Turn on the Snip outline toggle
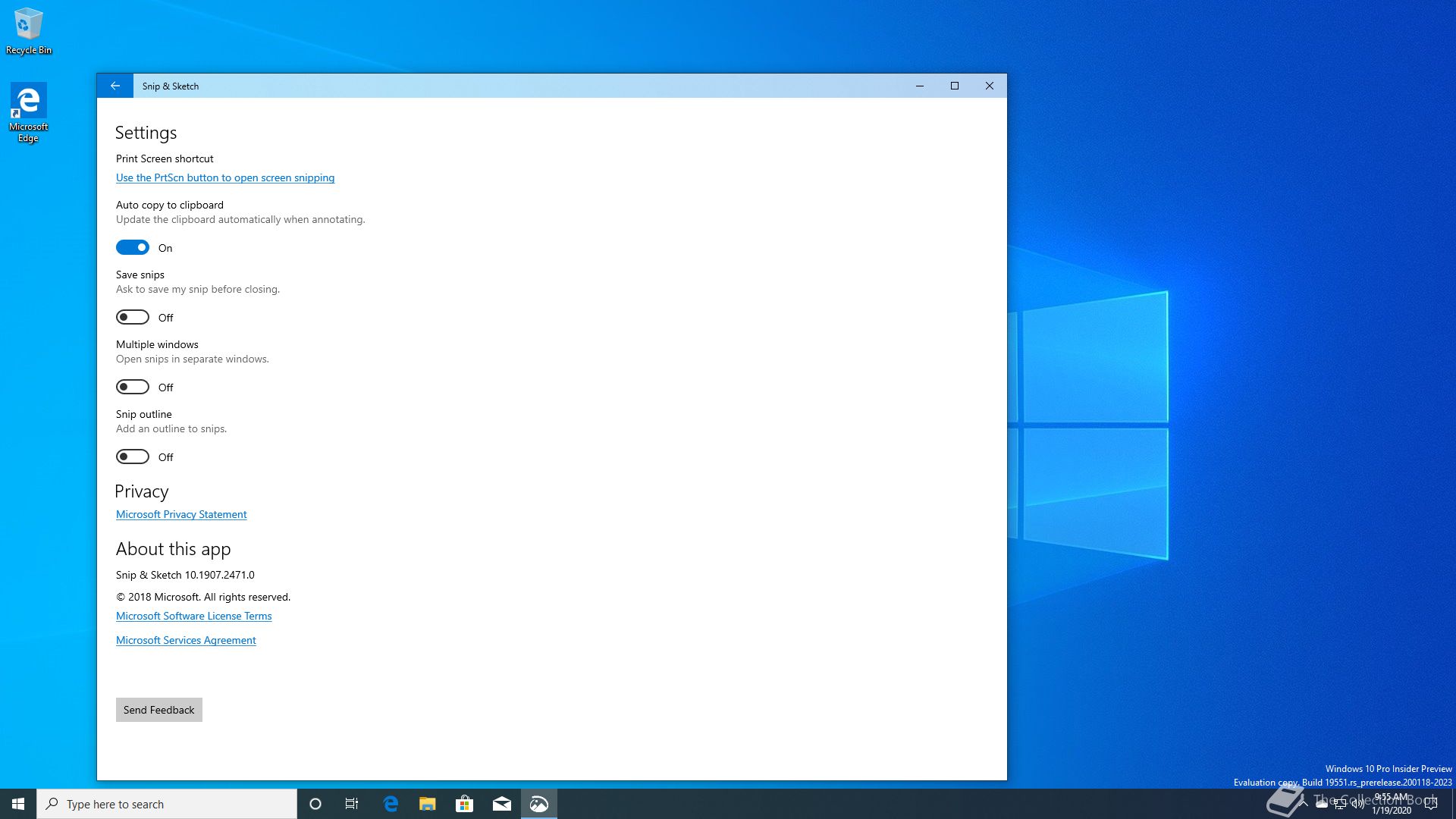1456x819 pixels. (x=133, y=457)
